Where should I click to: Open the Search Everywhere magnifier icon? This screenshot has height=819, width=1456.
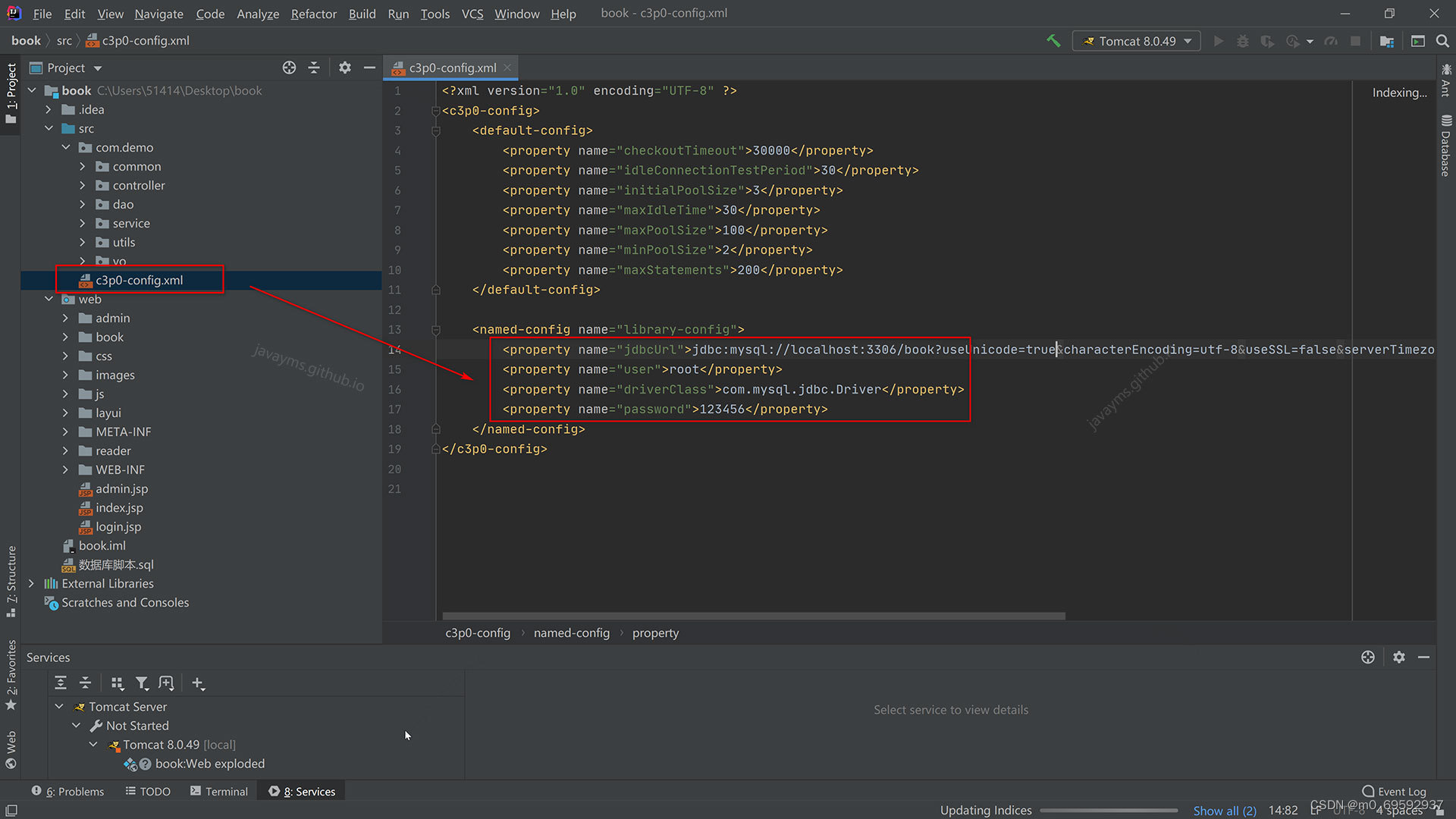1442,41
